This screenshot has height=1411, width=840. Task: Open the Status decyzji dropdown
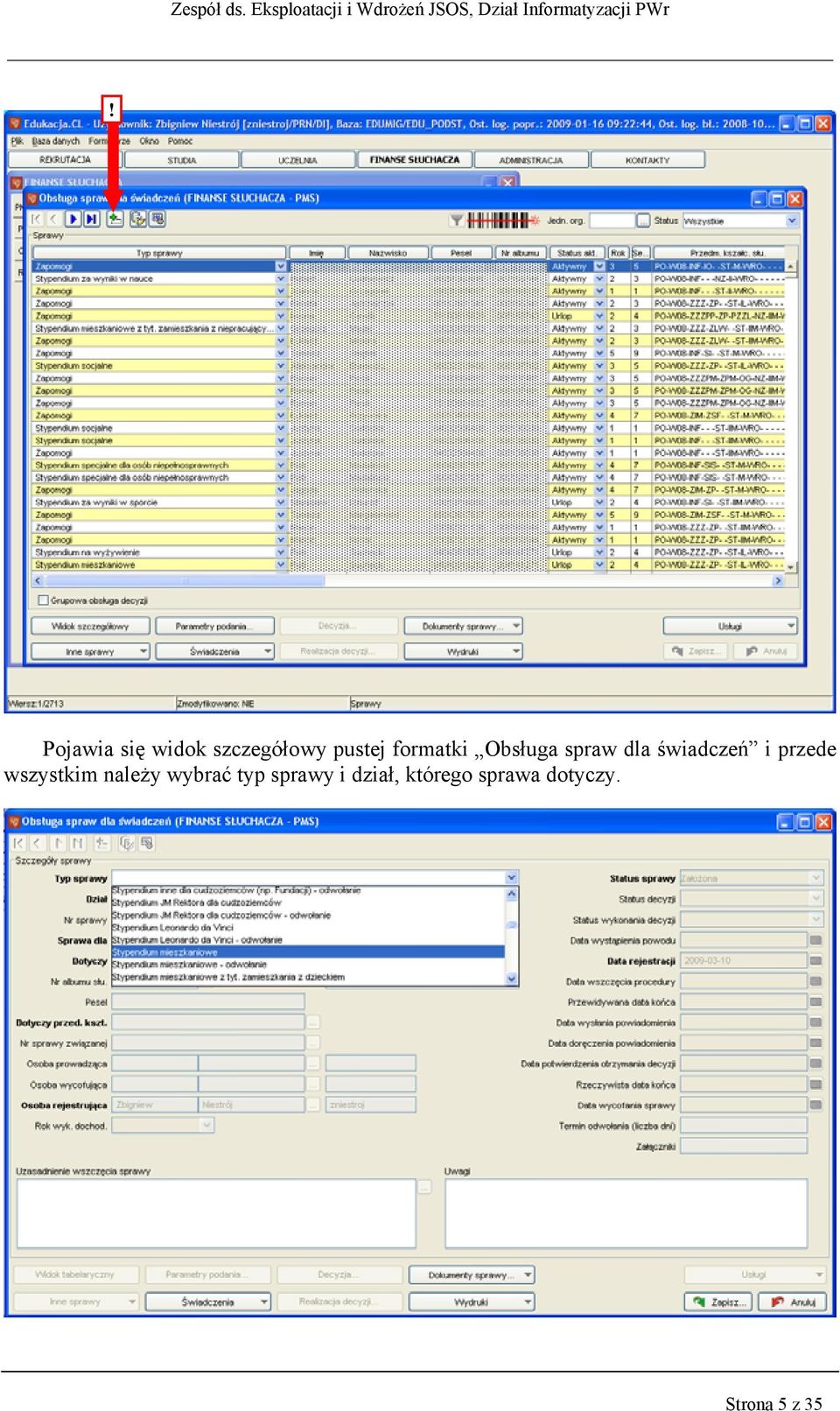(816, 898)
